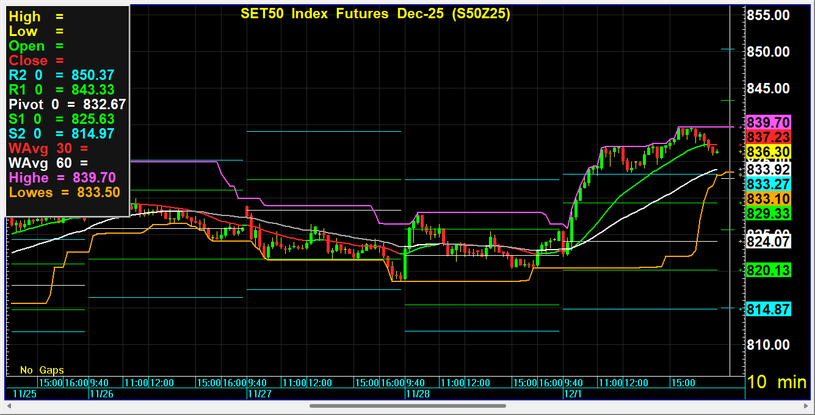The image size is (815, 415).
Task: Click the No Gaps label
Action: (42, 369)
